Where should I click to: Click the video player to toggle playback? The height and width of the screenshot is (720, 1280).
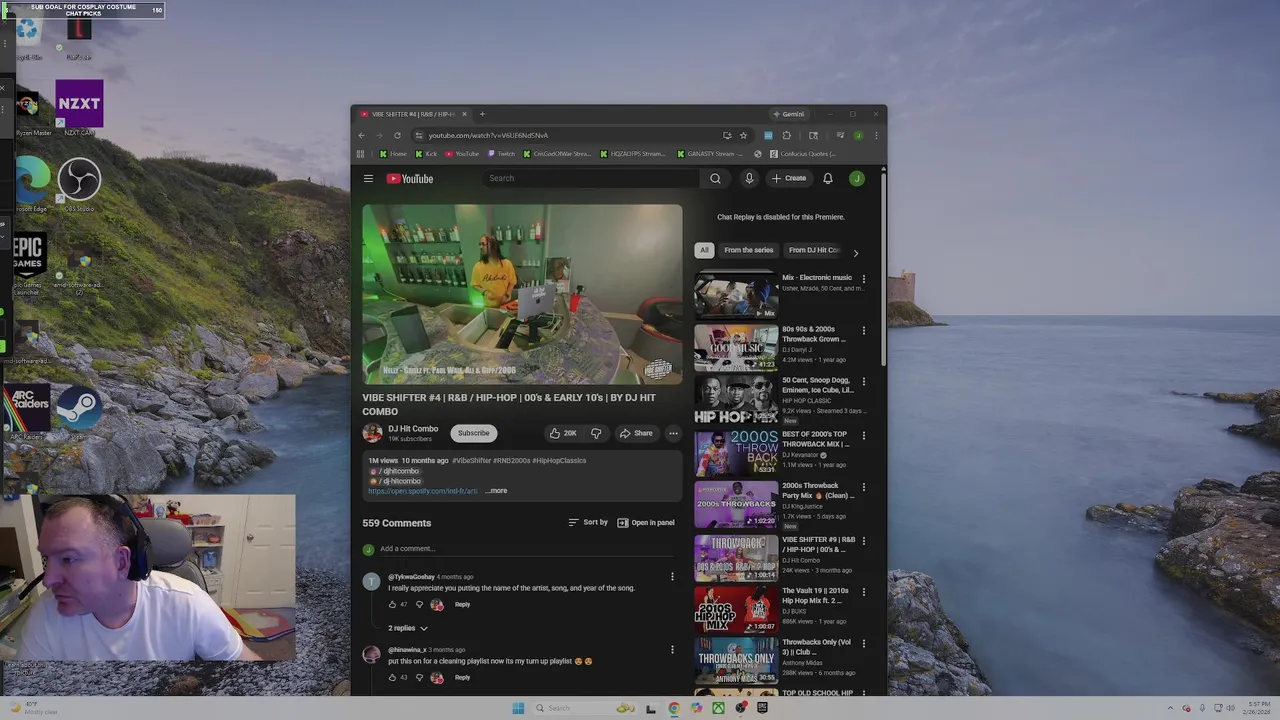(x=522, y=295)
